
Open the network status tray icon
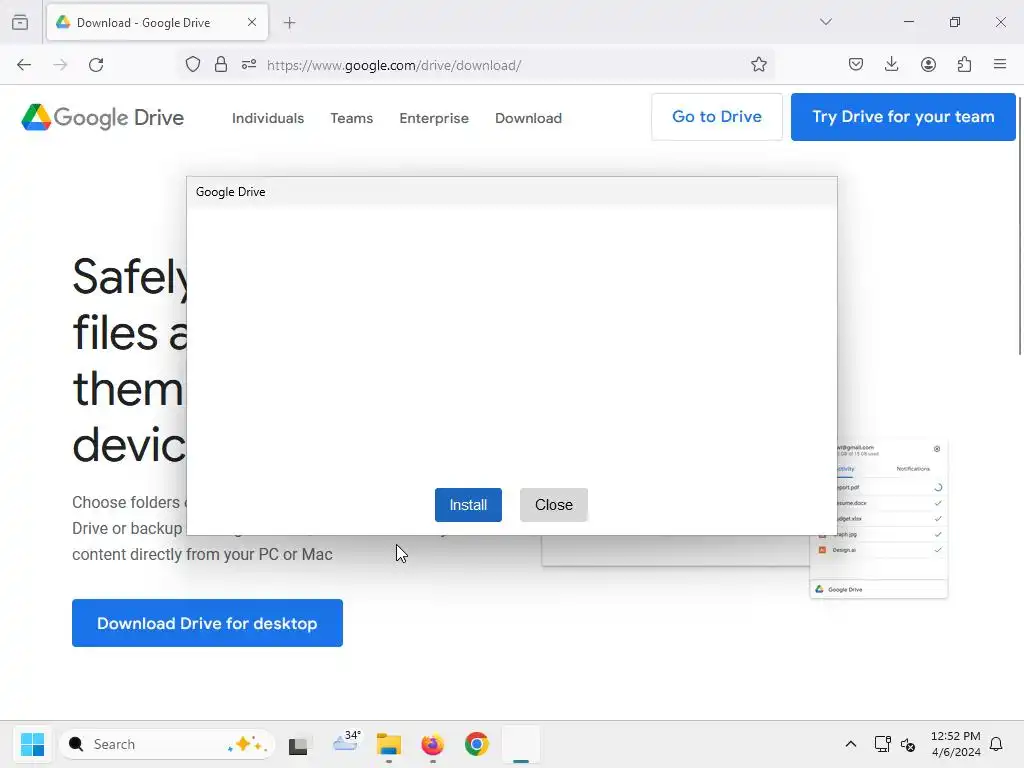click(x=882, y=744)
